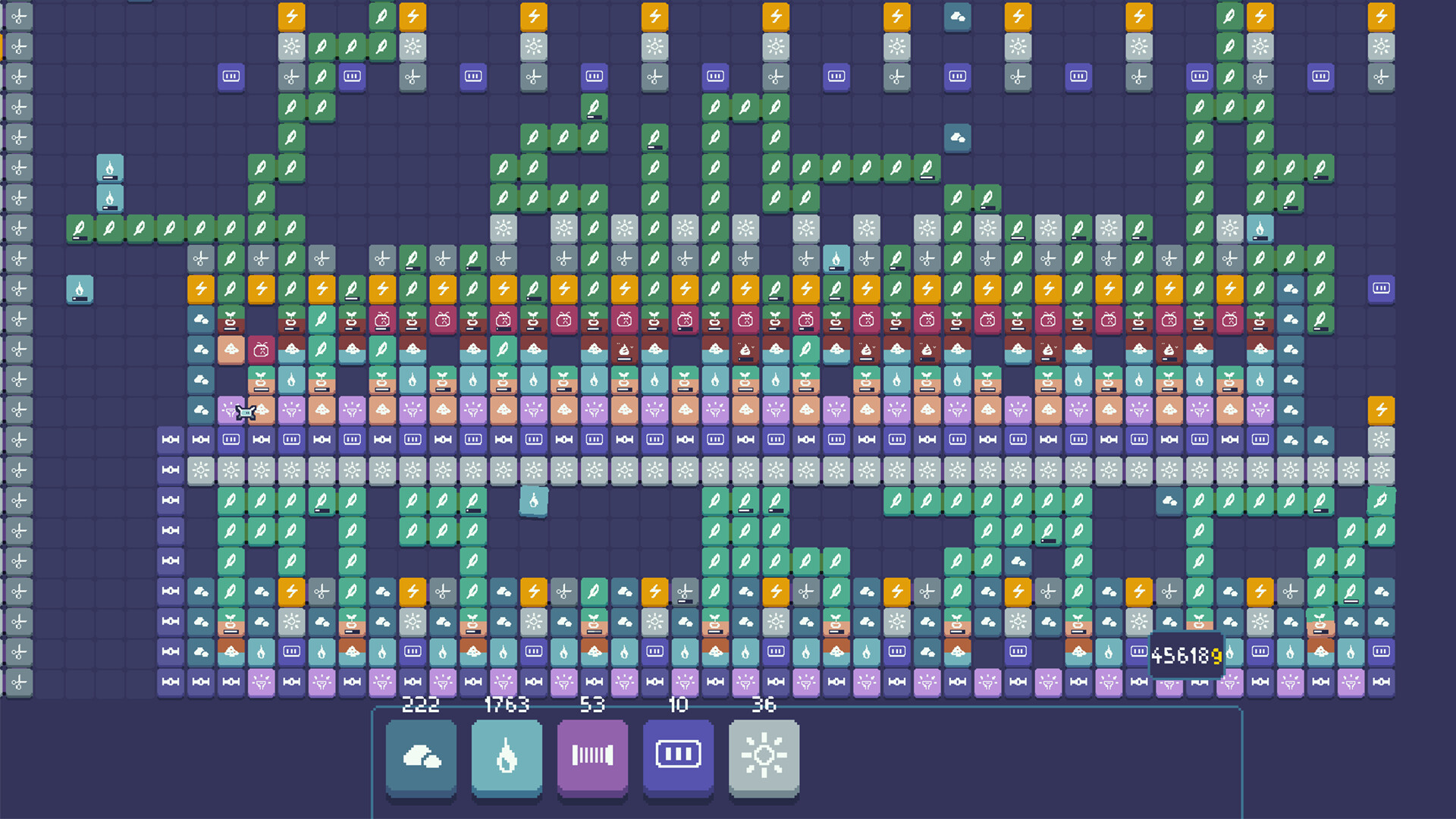Click the leftmost leaf tile of long horizontal leaf row
The image size is (1456, 819).
[80, 228]
